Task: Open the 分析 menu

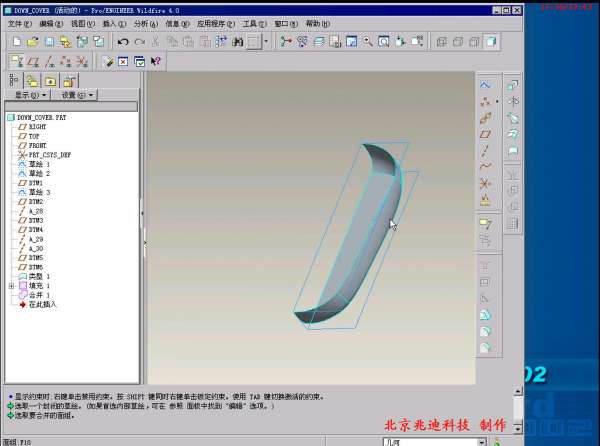Action: (144, 23)
